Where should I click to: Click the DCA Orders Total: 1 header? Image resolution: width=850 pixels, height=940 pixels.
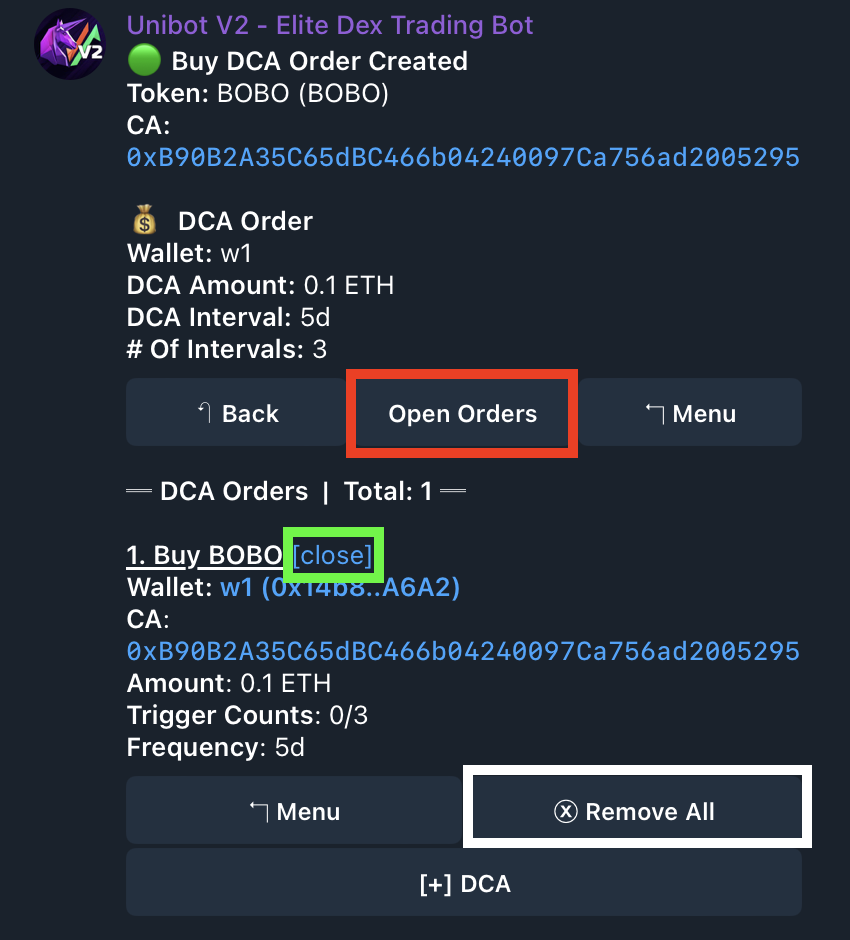click(296, 491)
